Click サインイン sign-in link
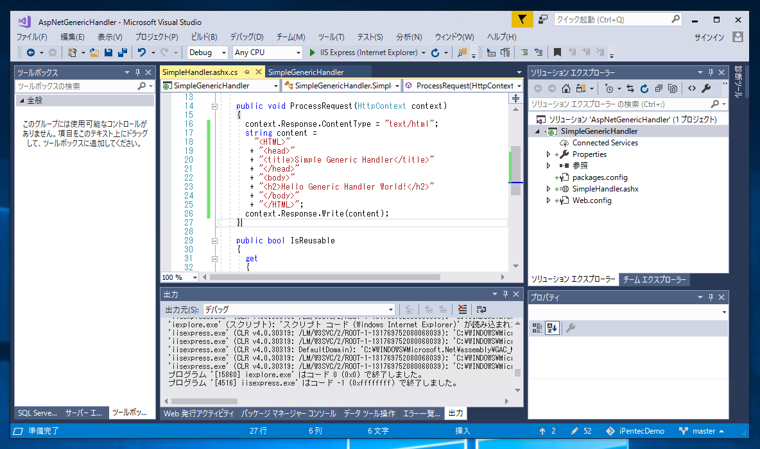Viewport: 760px width, 449px height. (708, 37)
